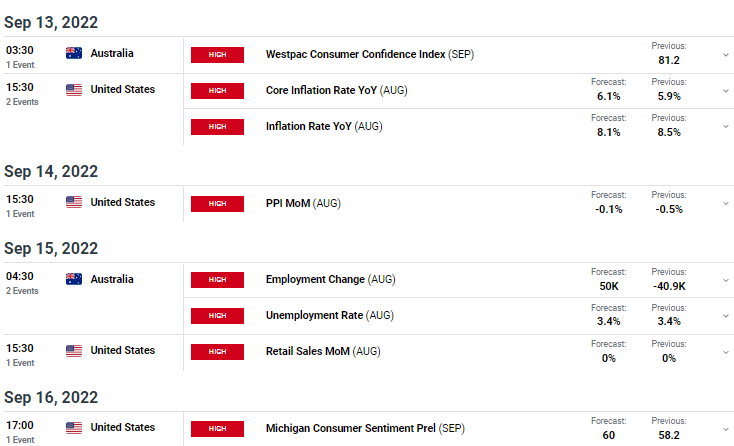Screen dimensions: 734x446
Task: Open the Unemployment Rate (AUG) event
Action: pos(330,315)
